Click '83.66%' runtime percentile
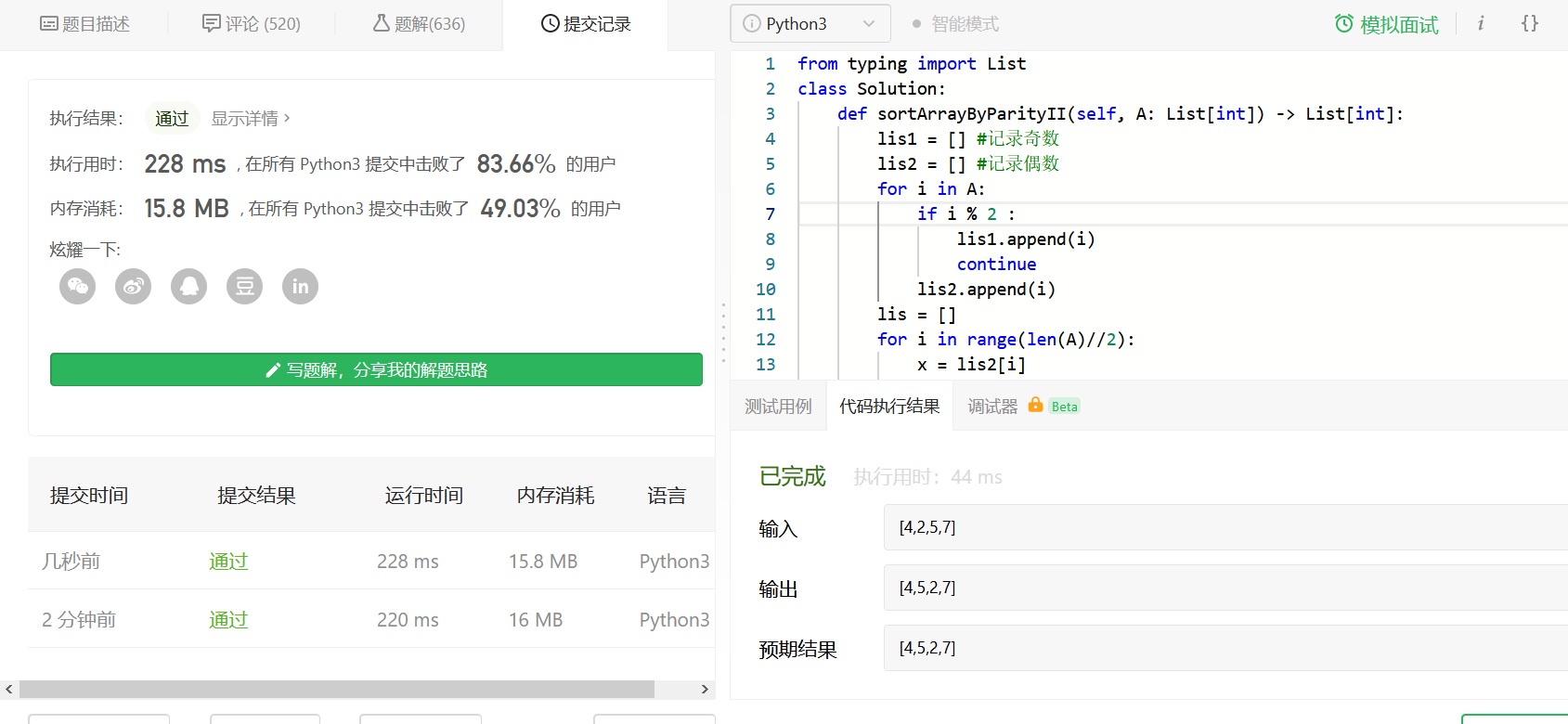Image resolution: width=1568 pixels, height=724 pixels. 516,163
